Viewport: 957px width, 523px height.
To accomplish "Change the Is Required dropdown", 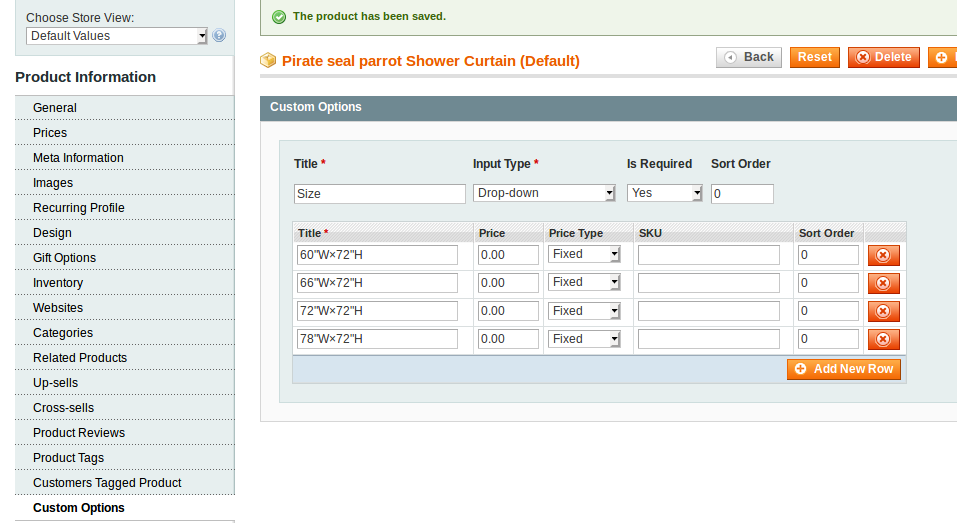I will (x=665, y=193).
